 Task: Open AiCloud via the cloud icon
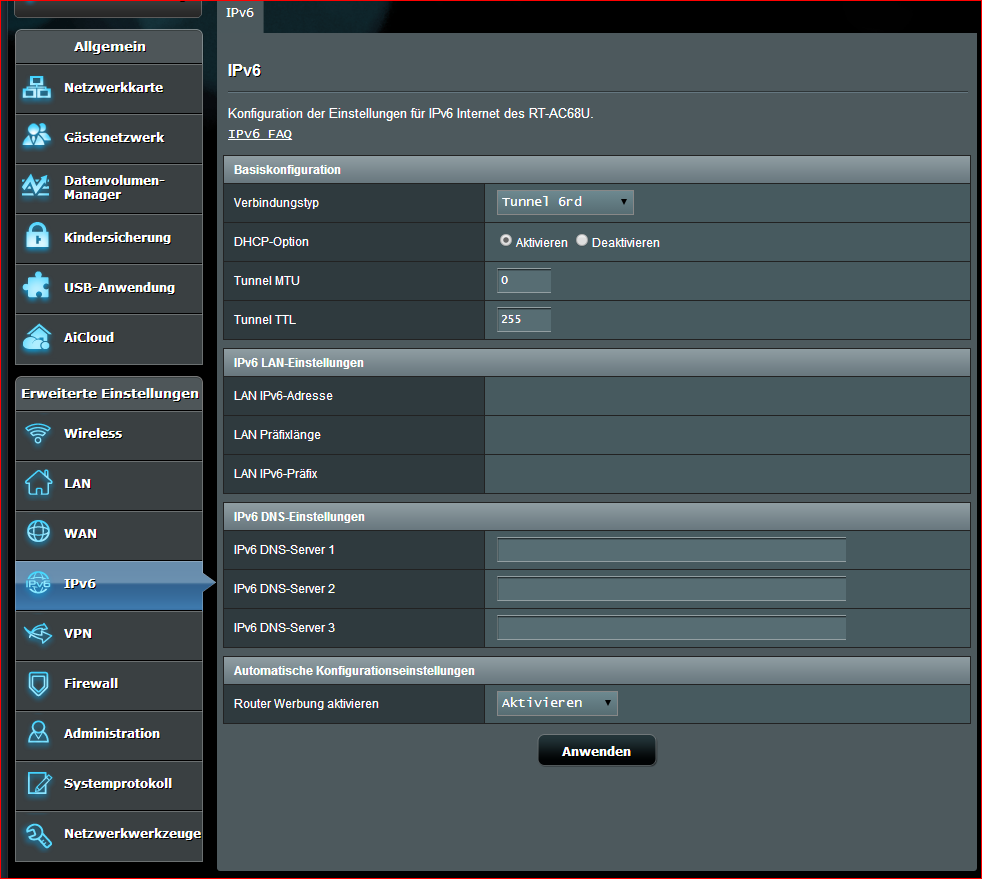click(37, 337)
